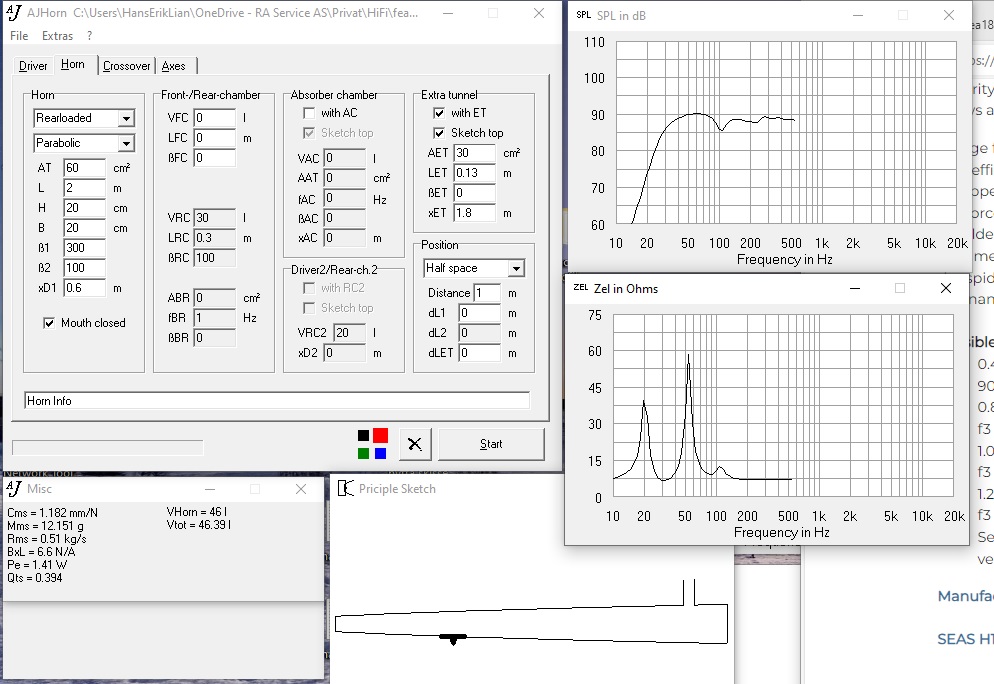994x684 pixels.
Task: Click the Priciple Sketch window icon
Action: pyautogui.click(x=345, y=488)
